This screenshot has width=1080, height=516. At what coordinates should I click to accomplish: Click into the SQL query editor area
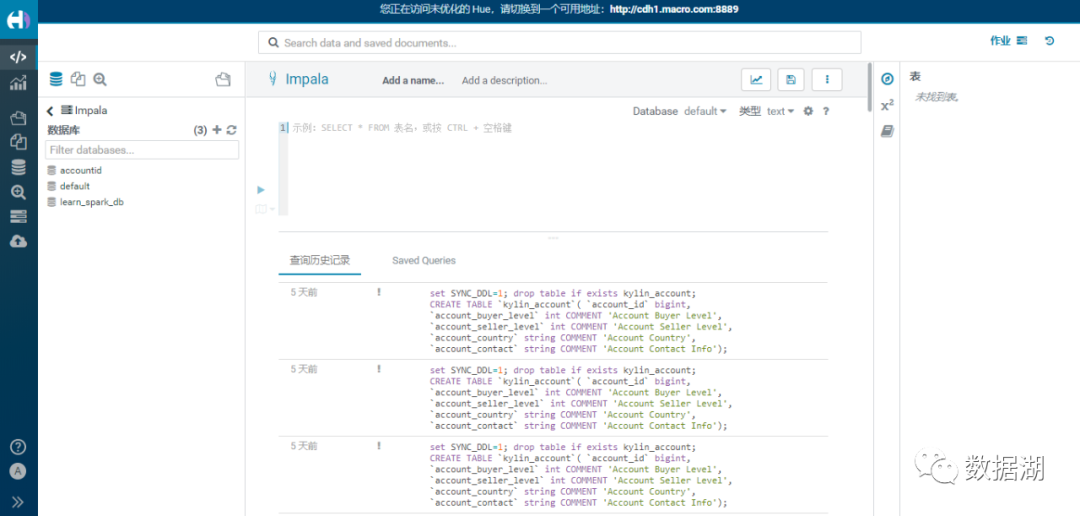557,169
